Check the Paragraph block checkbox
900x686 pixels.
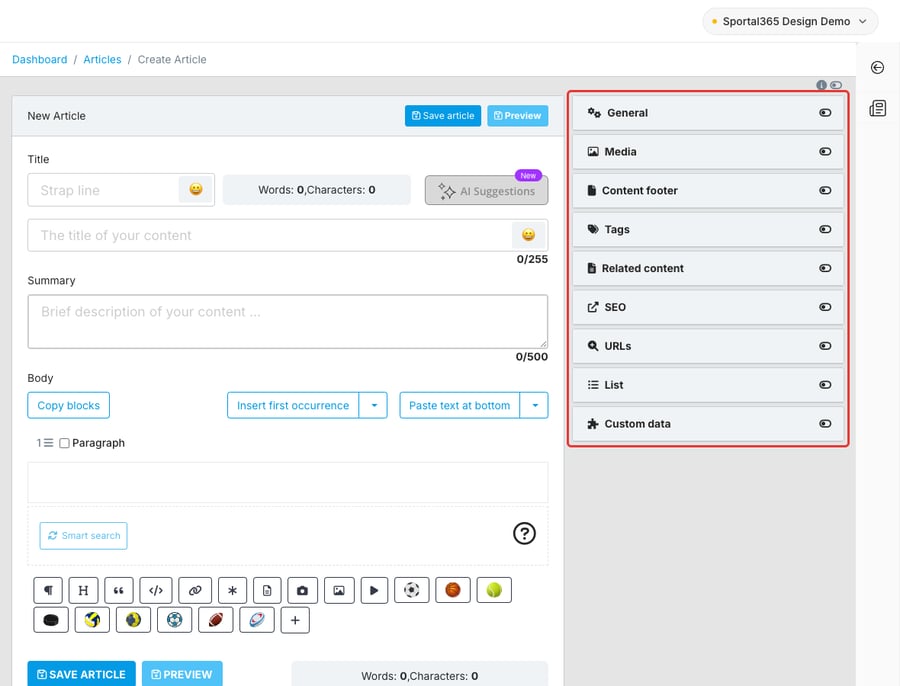tap(64, 443)
